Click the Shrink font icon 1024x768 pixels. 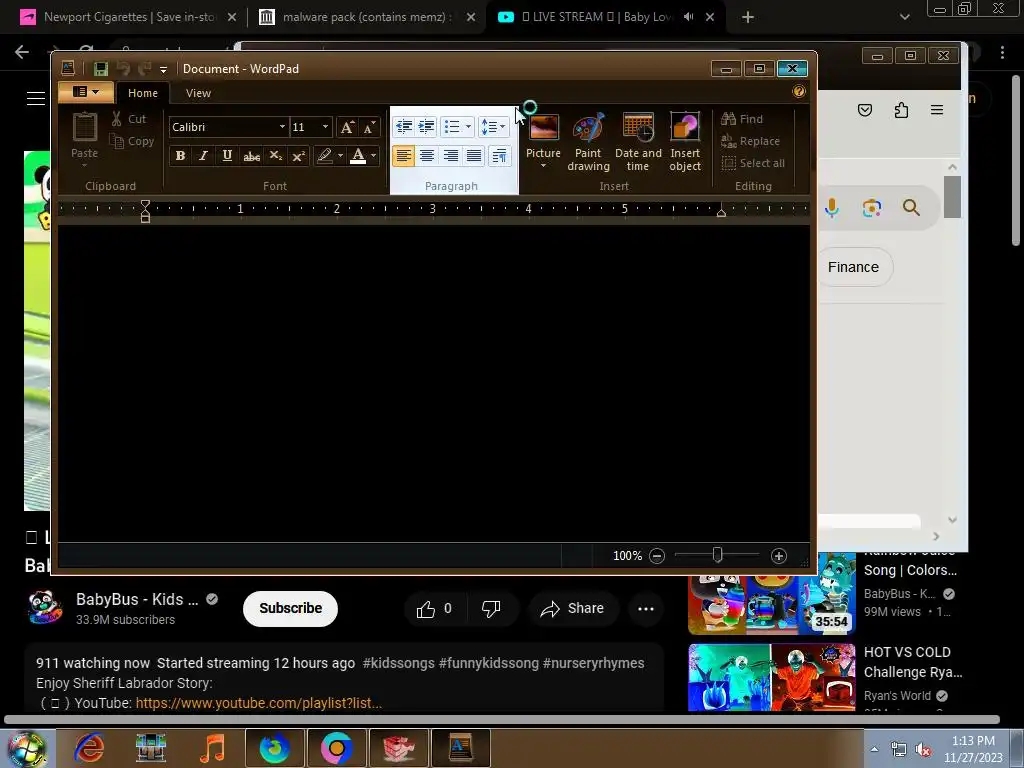tap(369, 127)
